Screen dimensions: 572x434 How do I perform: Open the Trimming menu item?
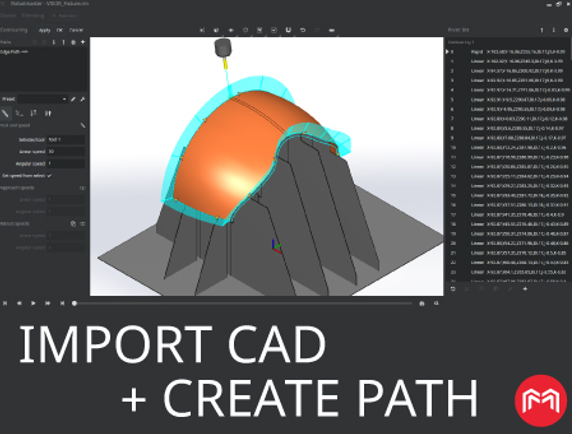point(32,16)
